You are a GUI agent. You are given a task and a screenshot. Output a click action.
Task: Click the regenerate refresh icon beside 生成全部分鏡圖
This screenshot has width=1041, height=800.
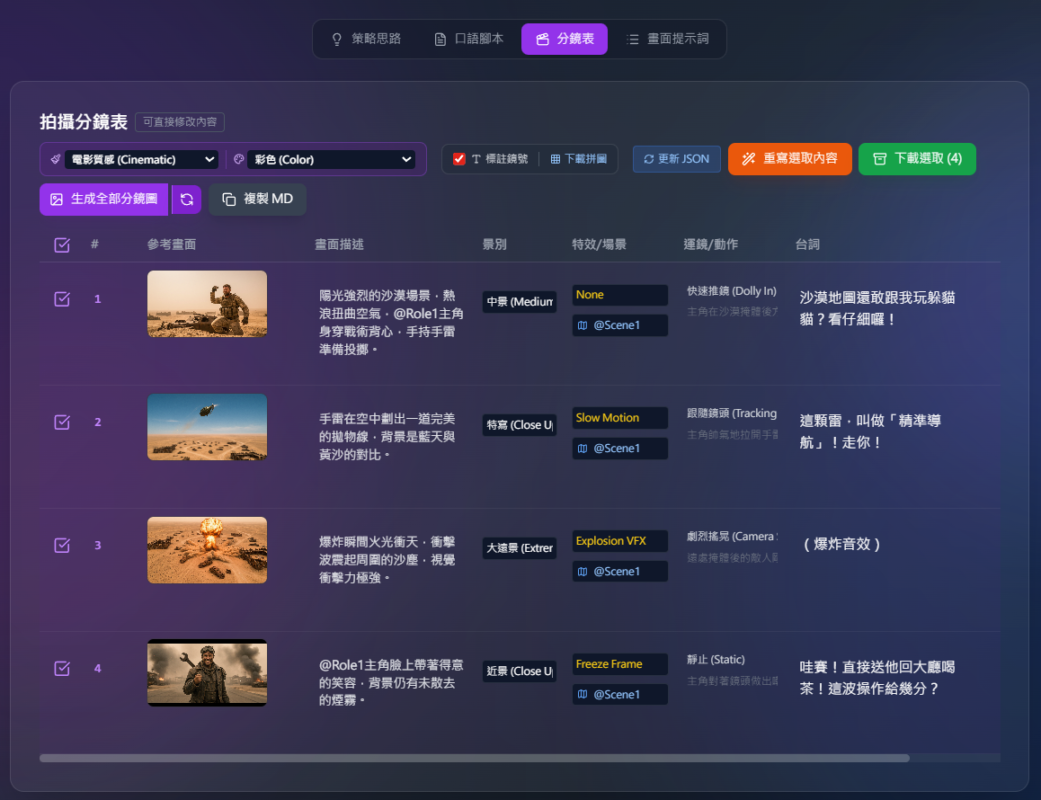click(186, 199)
